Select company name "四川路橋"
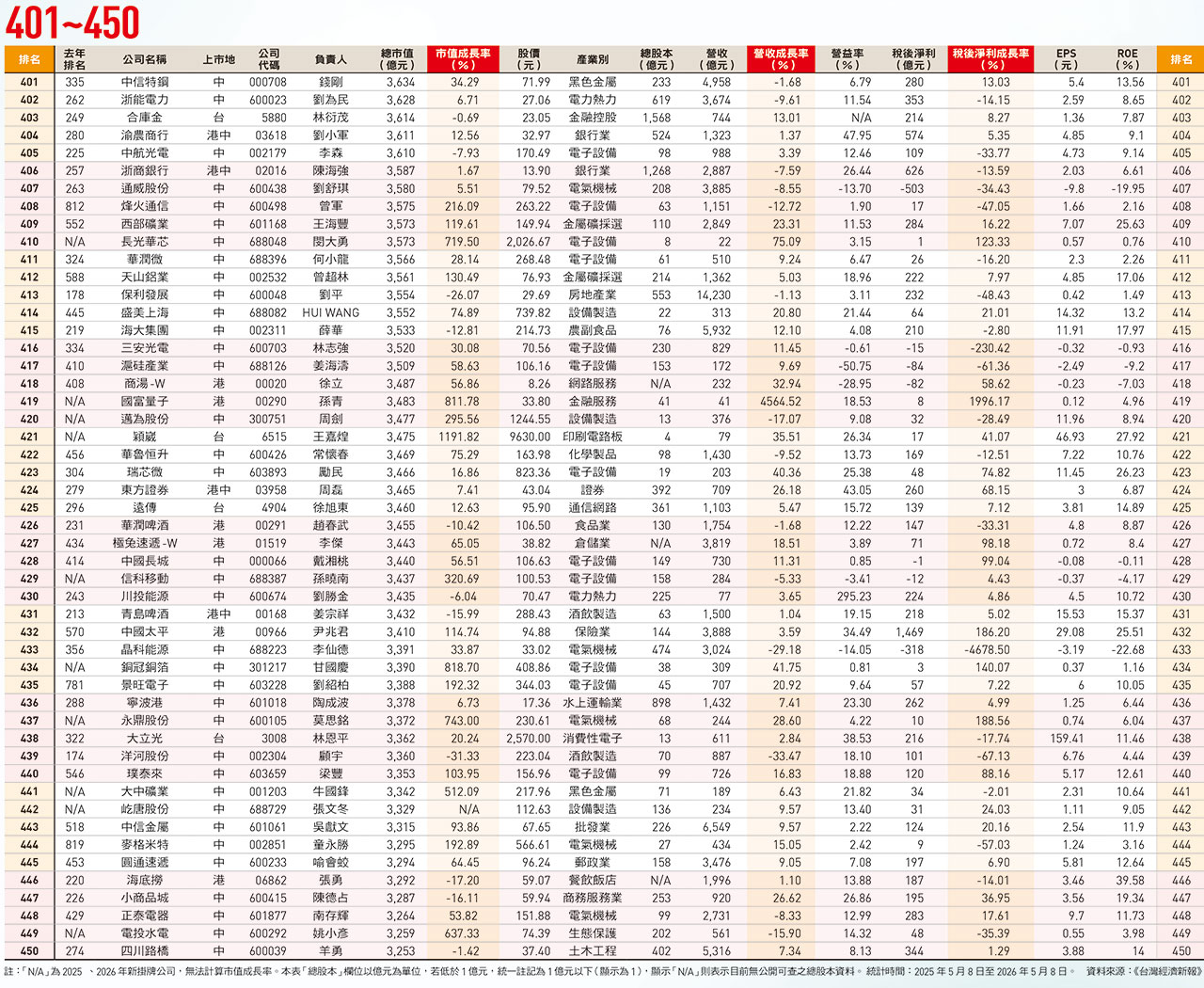 [145, 951]
